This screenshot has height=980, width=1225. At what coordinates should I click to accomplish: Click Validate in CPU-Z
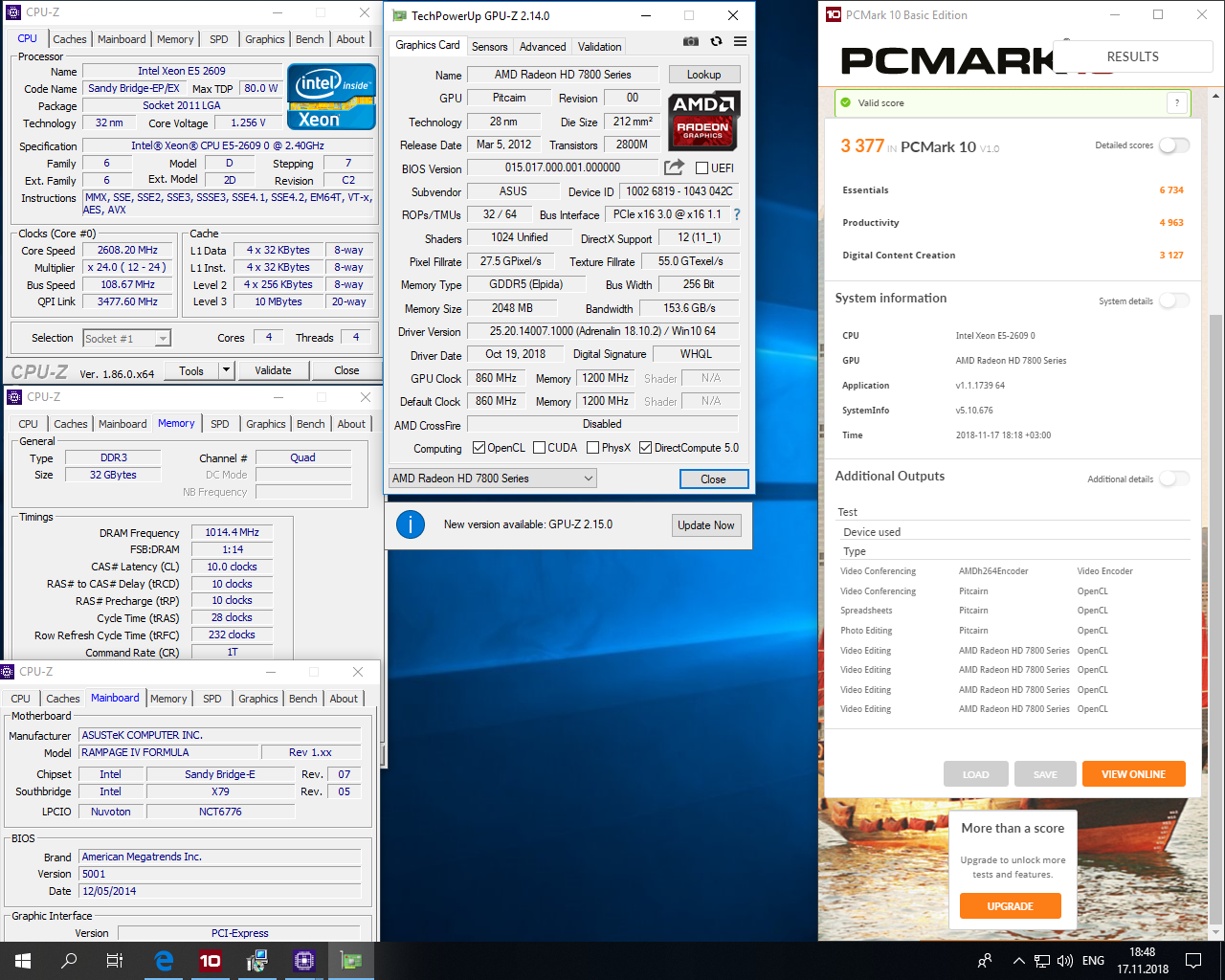273,370
